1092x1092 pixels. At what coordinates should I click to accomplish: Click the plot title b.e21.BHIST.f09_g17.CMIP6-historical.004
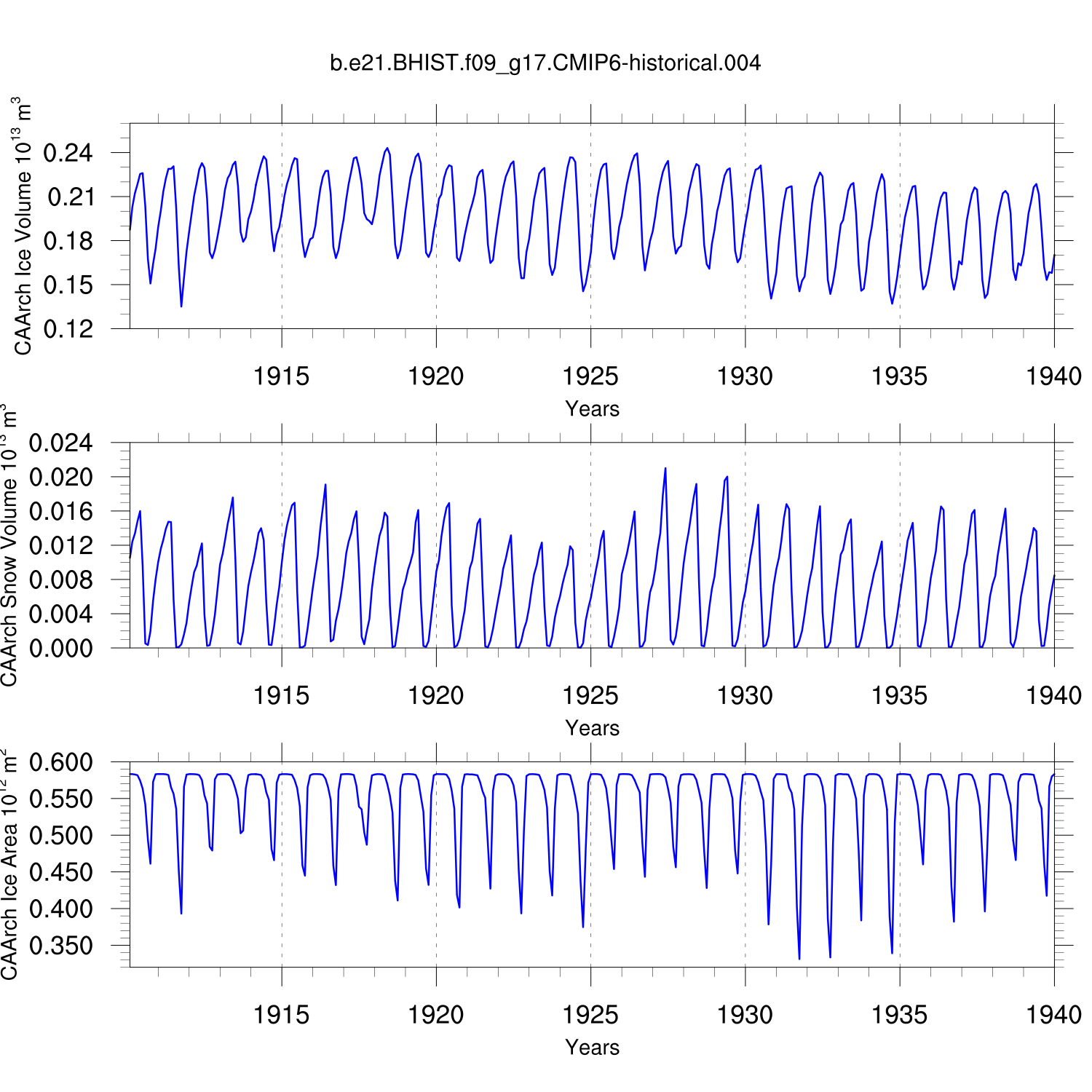(x=545, y=63)
